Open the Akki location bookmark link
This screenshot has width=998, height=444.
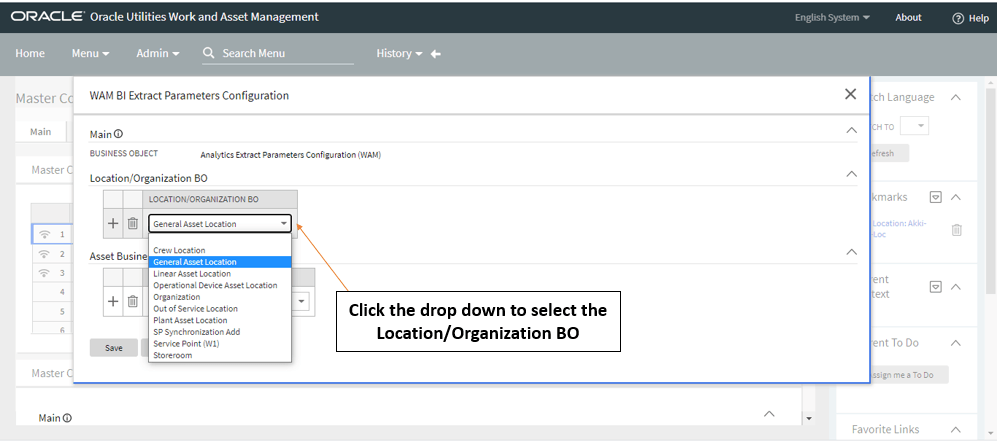coord(901,228)
